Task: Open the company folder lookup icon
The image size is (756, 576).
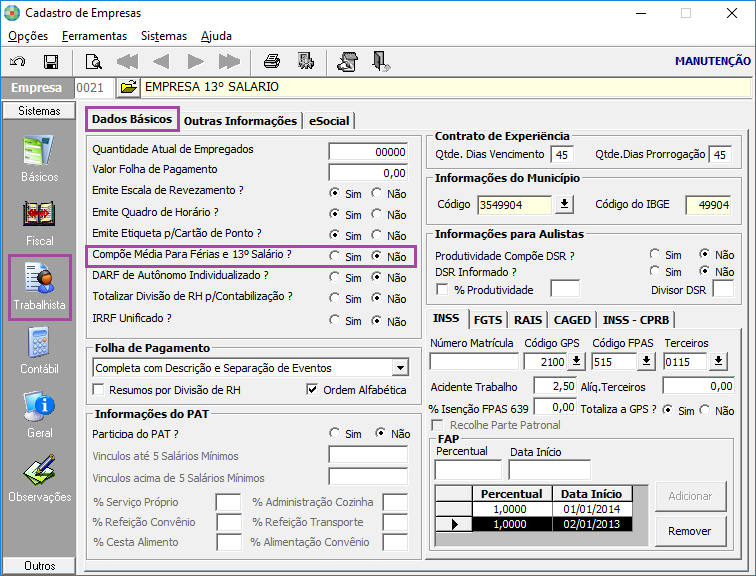Action: pyautogui.click(x=127, y=88)
